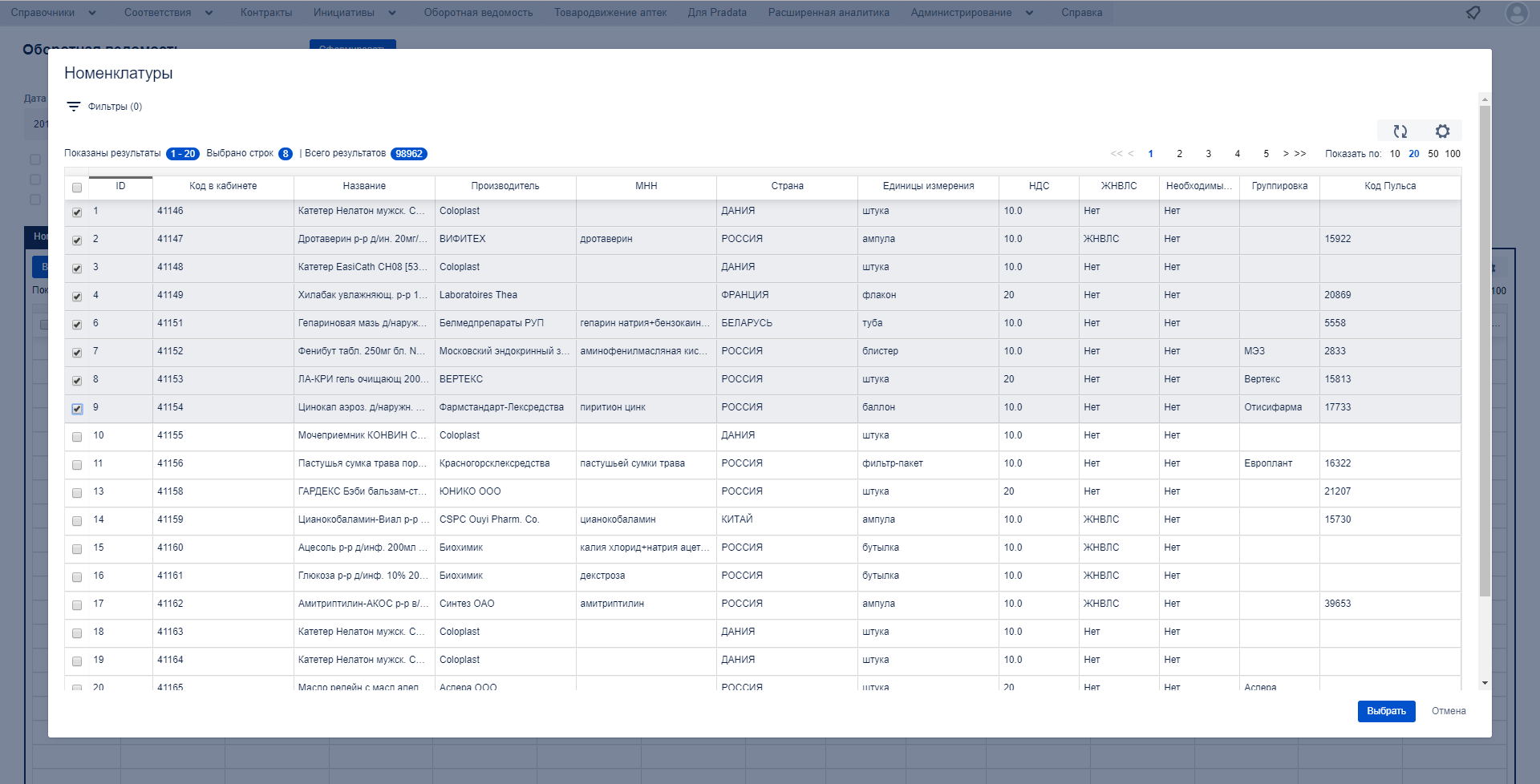Click the scrollbar up arrow
Image resolution: width=1540 pixels, height=784 pixels.
(1485, 99)
